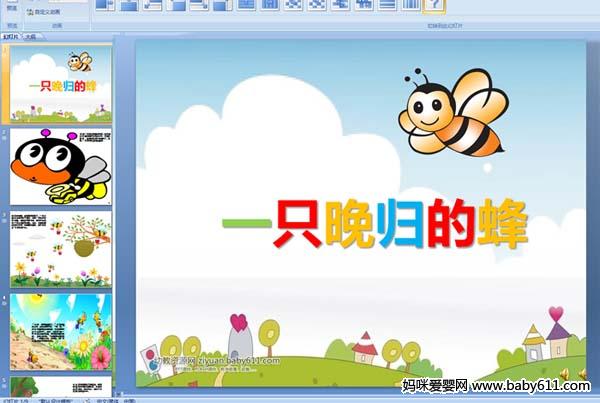Viewport: 600px width, 403px height.
Task: Choose the first transition effect in the gallery
Action: point(105,5)
